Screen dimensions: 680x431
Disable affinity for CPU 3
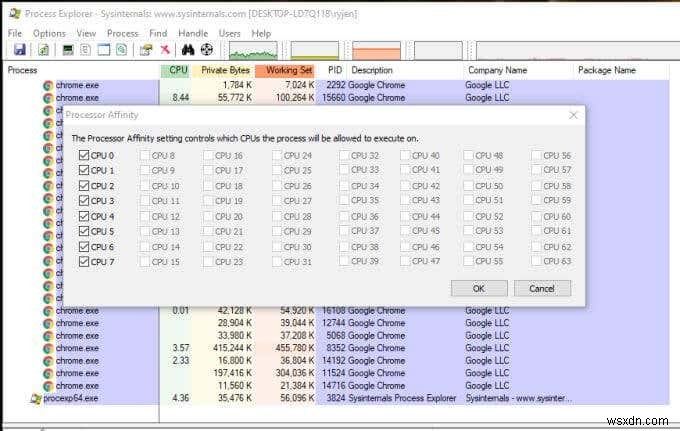point(84,201)
